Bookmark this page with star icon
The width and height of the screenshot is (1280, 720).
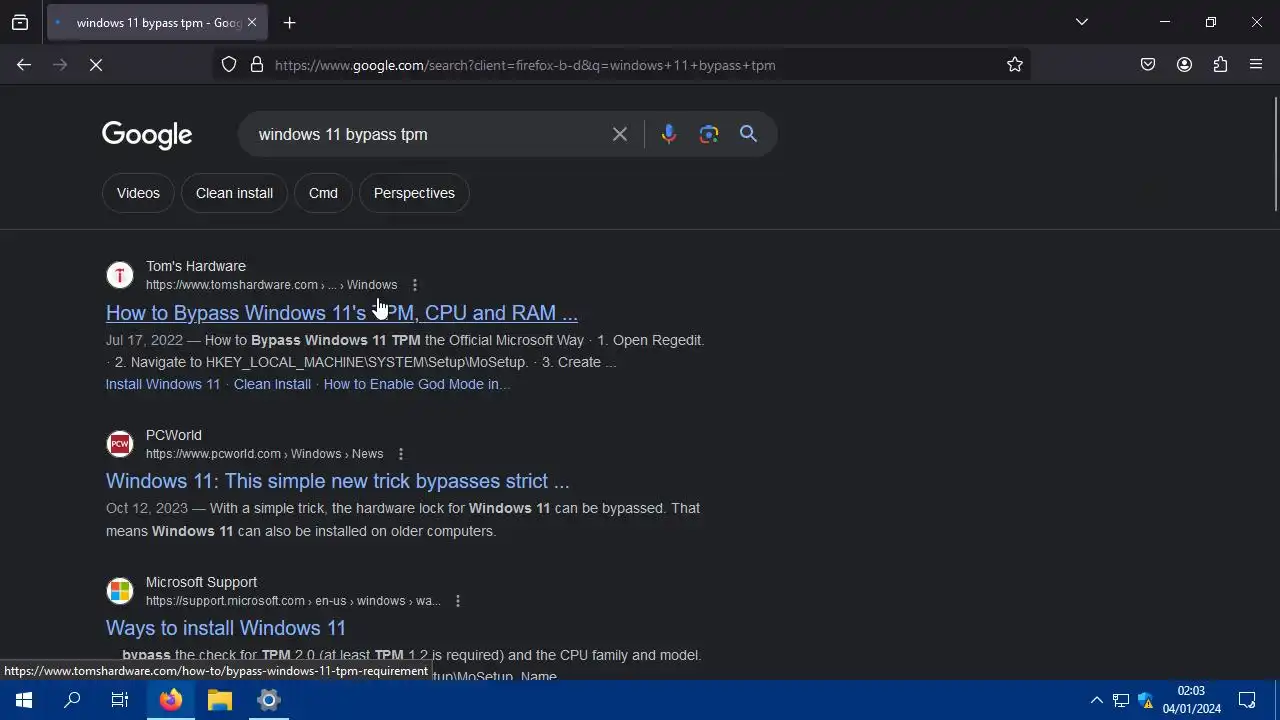click(1015, 65)
